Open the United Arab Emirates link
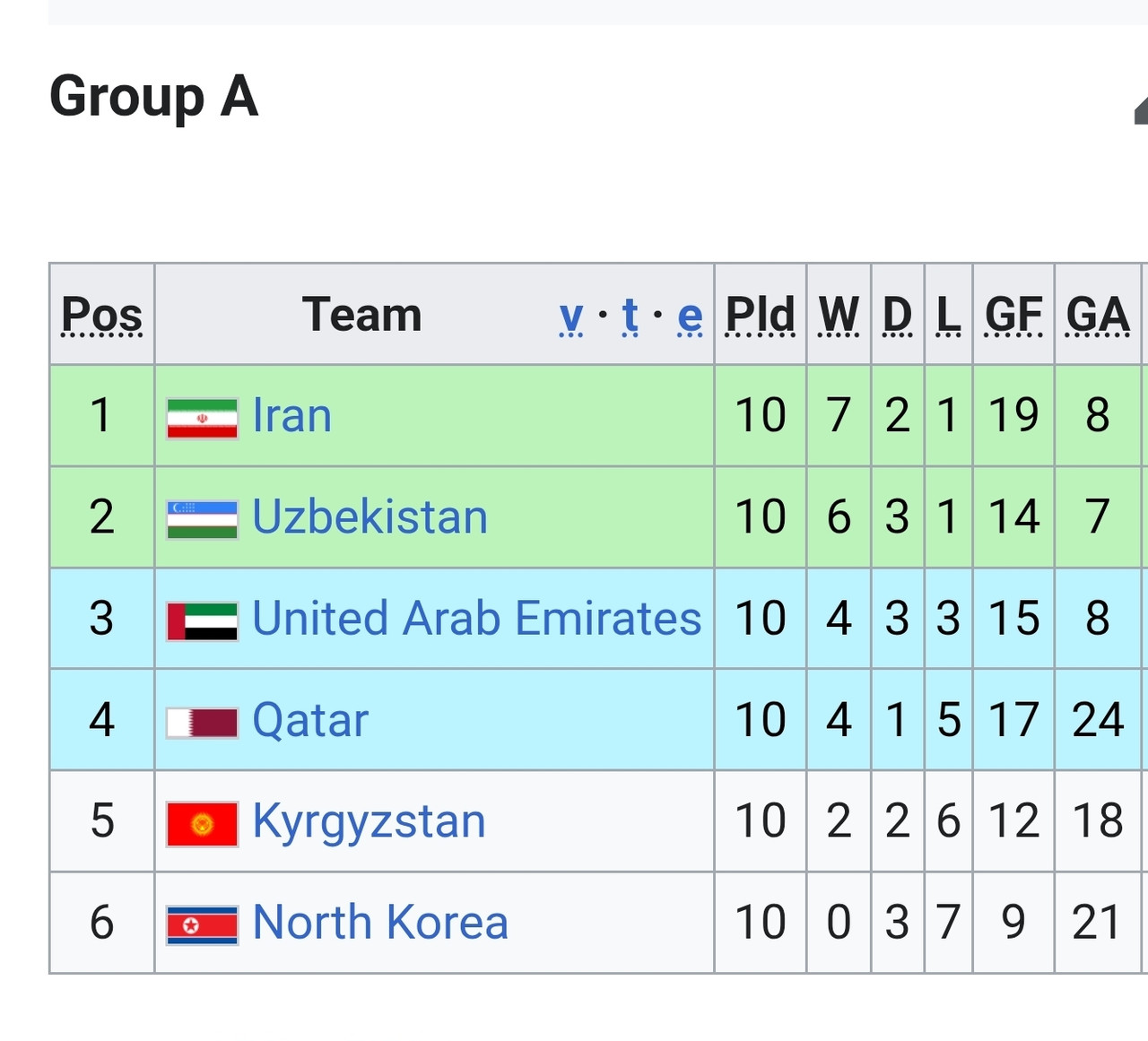The image size is (1148, 1041). tap(477, 619)
